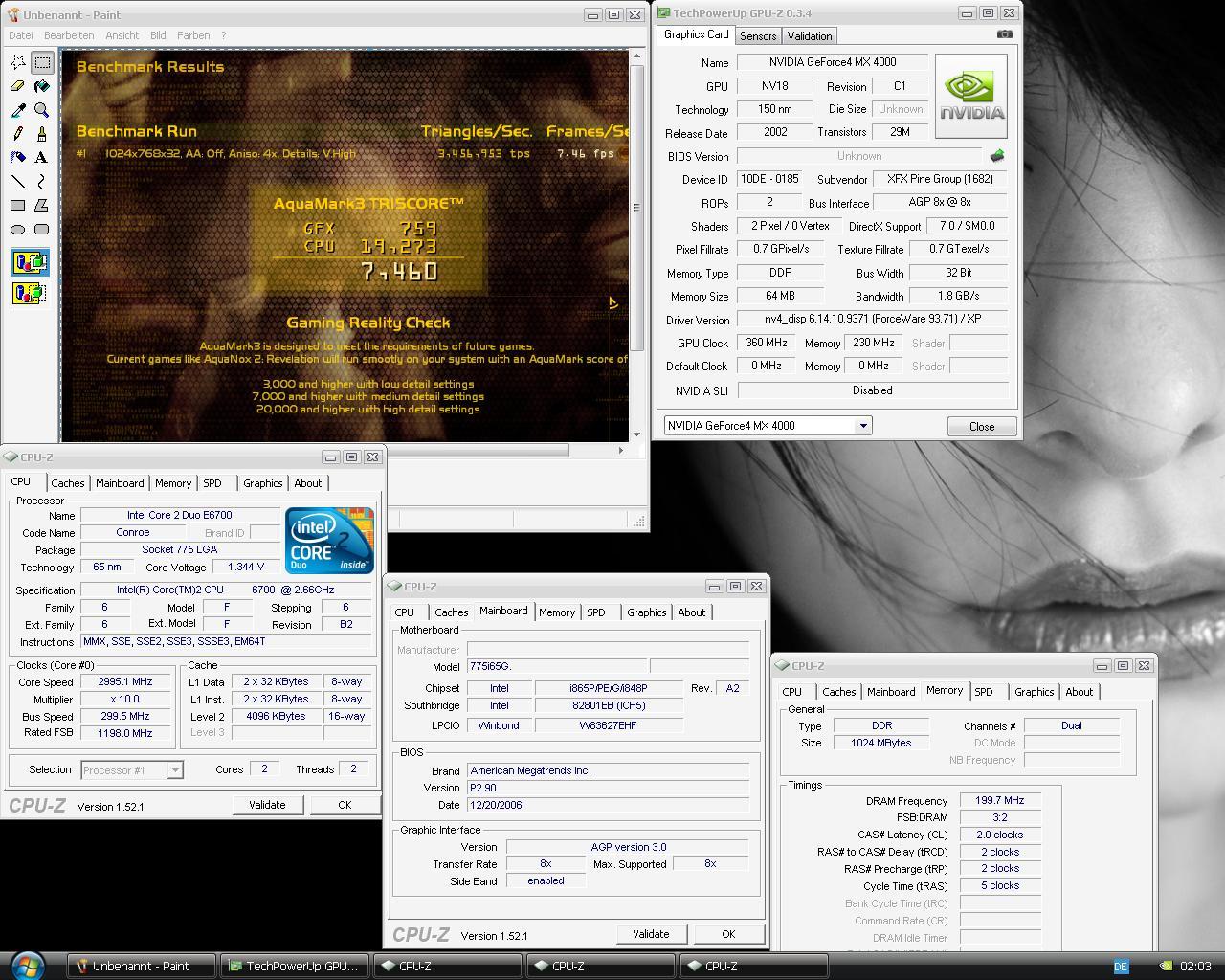Click the Chipset value i865P/PE/G/i848P

(x=609, y=688)
